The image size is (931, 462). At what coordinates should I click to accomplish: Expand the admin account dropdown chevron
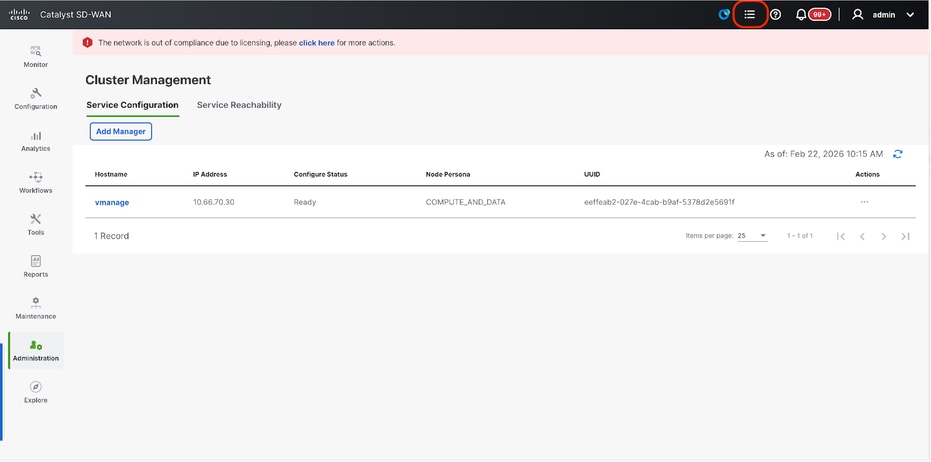click(910, 15)
